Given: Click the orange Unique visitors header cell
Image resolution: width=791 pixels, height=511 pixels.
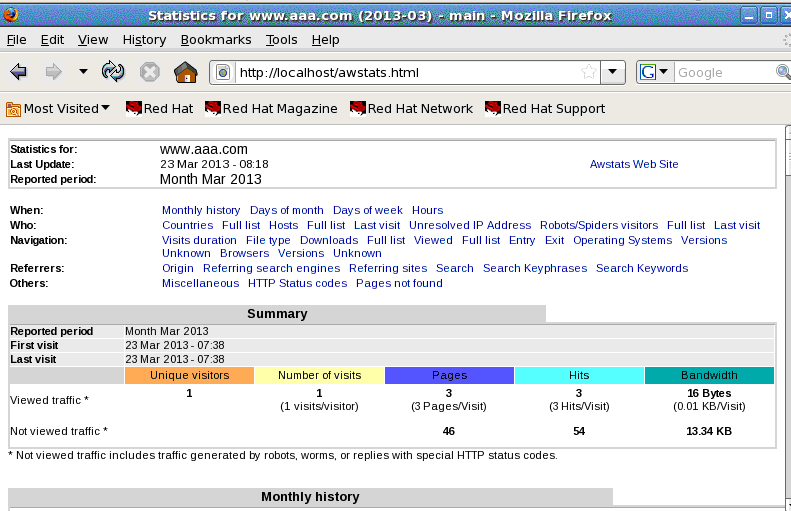Looking at the screenshot, I should tap(189, 375).
